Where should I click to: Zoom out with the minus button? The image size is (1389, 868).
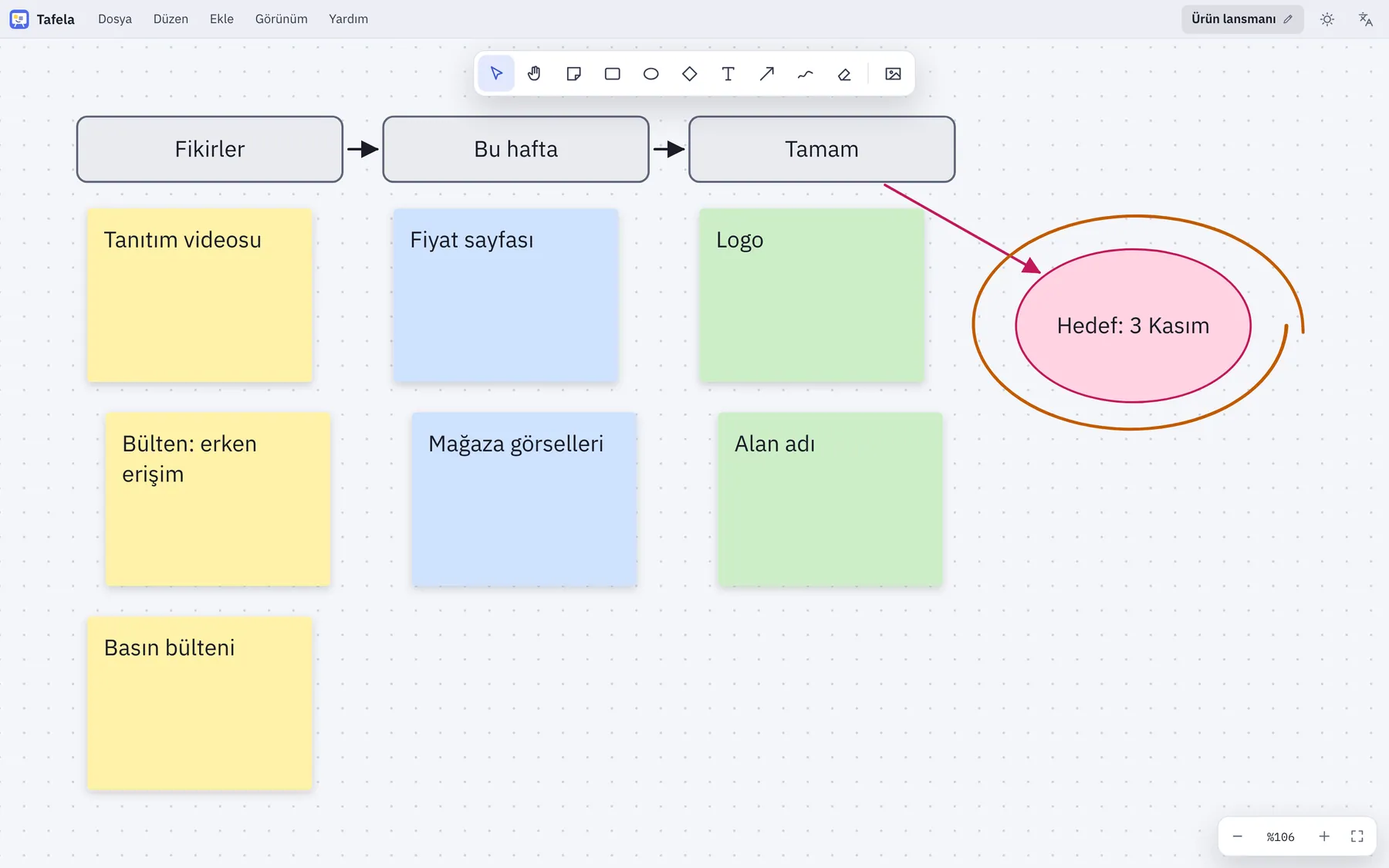click(x=1238, y=836)
